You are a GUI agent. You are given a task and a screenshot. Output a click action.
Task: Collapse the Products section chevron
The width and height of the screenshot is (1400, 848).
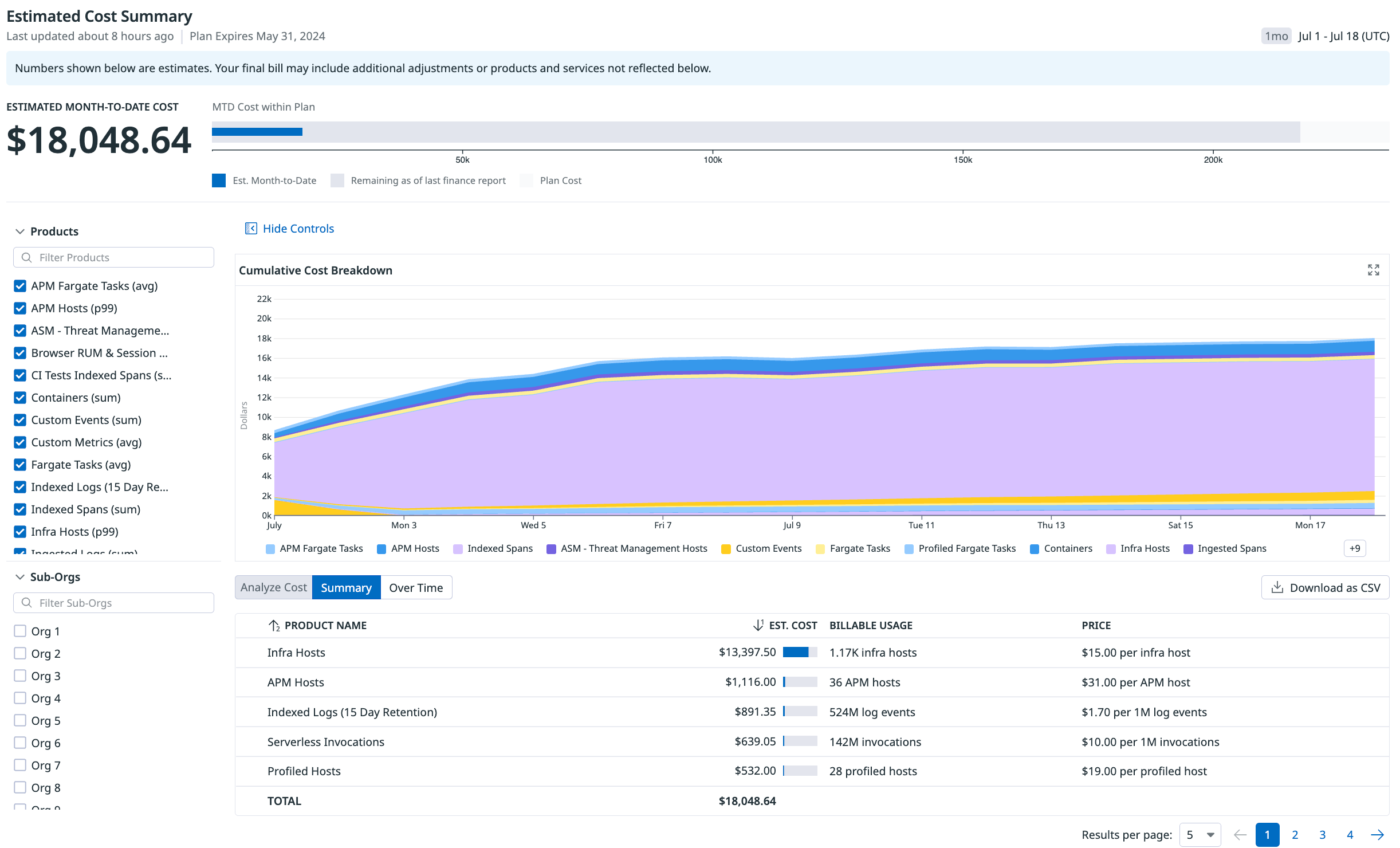20,231
